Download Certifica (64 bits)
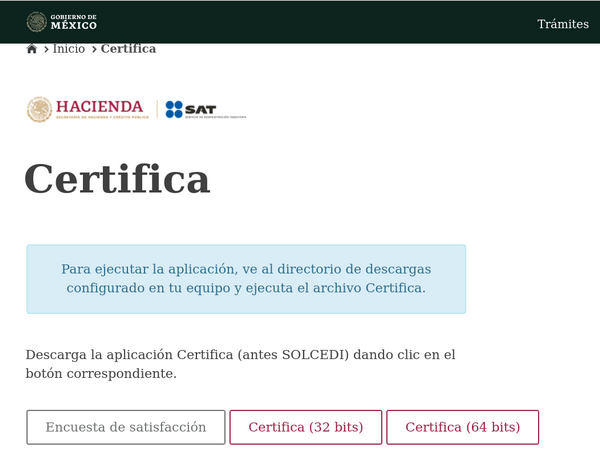Image resolution: width=600 pixels, height=461 pixels. tap(463, 427)
